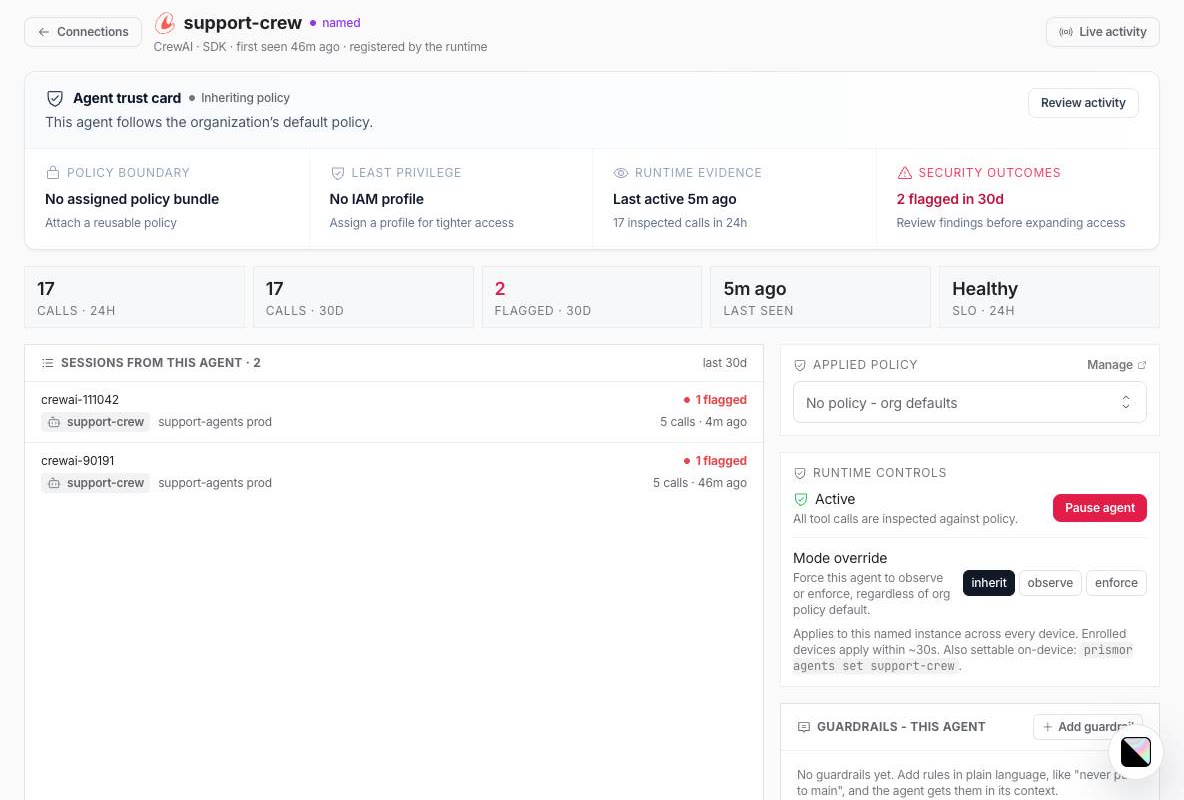Click 'support-agents prod' in crewai-90191 row

click(215, 483)
